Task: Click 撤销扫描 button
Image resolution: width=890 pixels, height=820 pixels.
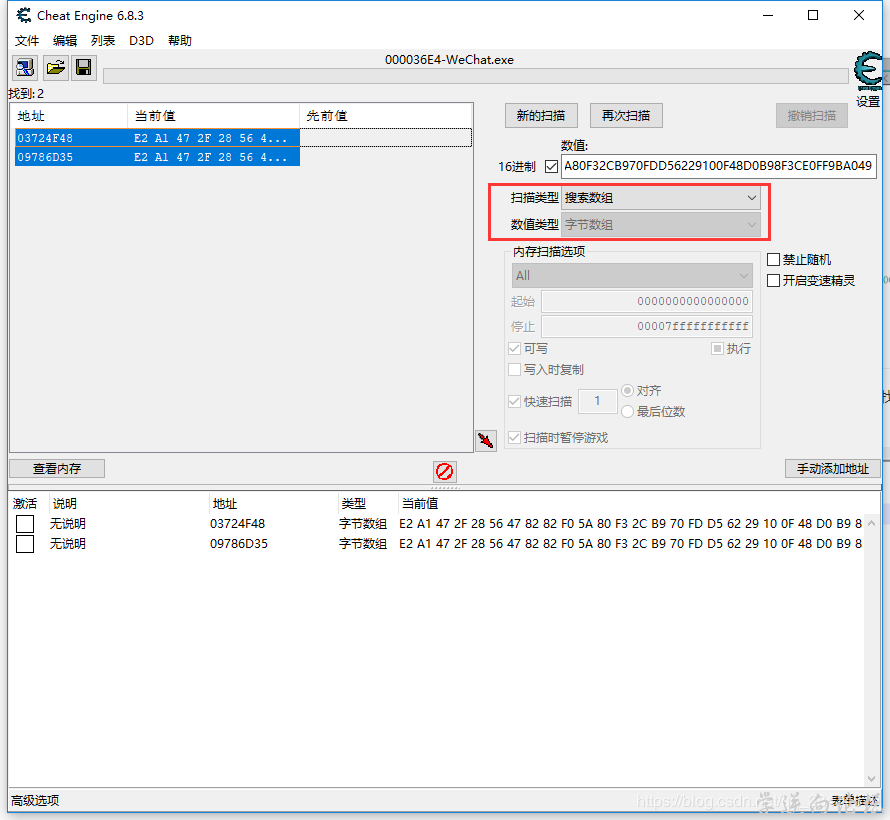Action: pos(812,116)
